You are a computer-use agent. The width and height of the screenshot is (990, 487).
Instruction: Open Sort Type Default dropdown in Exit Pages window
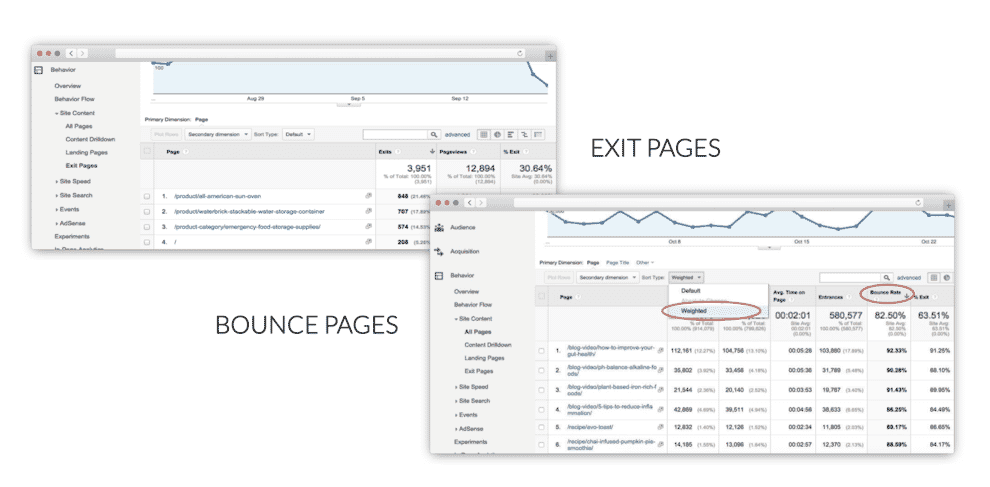coord(298,135)
